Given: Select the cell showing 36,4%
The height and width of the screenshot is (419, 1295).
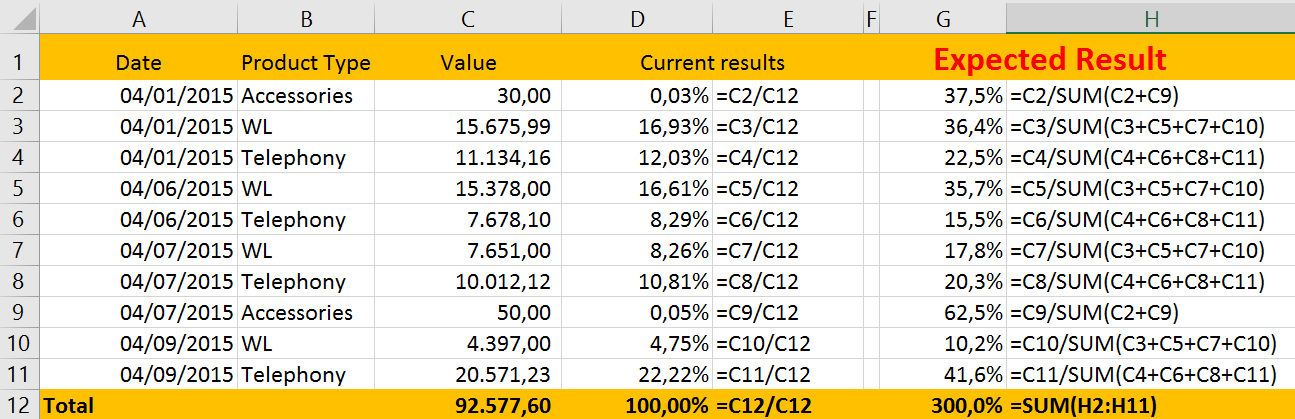Looking at the screenshot, I should click(942, 126).
